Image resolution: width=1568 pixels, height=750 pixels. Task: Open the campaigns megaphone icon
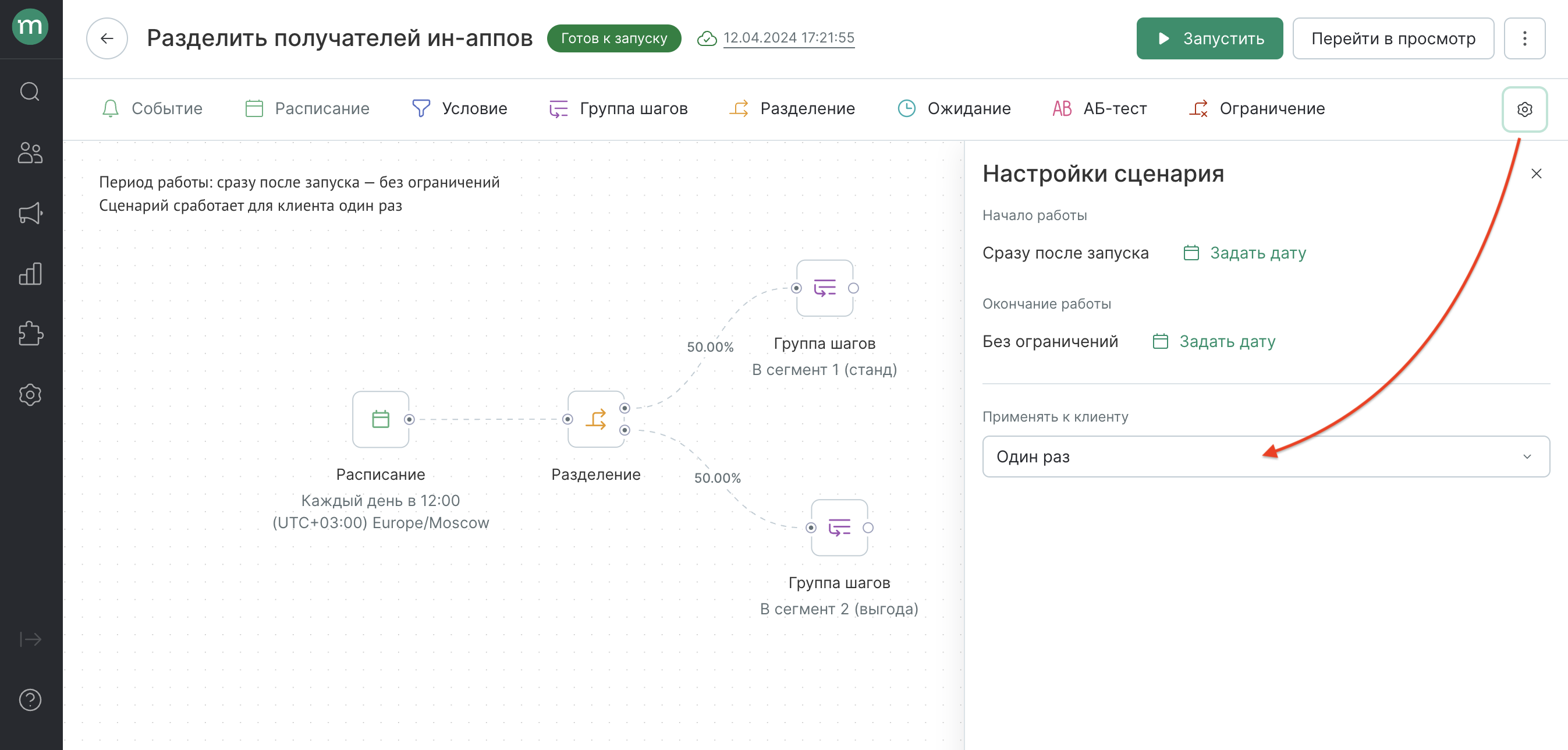pos(30,213)
